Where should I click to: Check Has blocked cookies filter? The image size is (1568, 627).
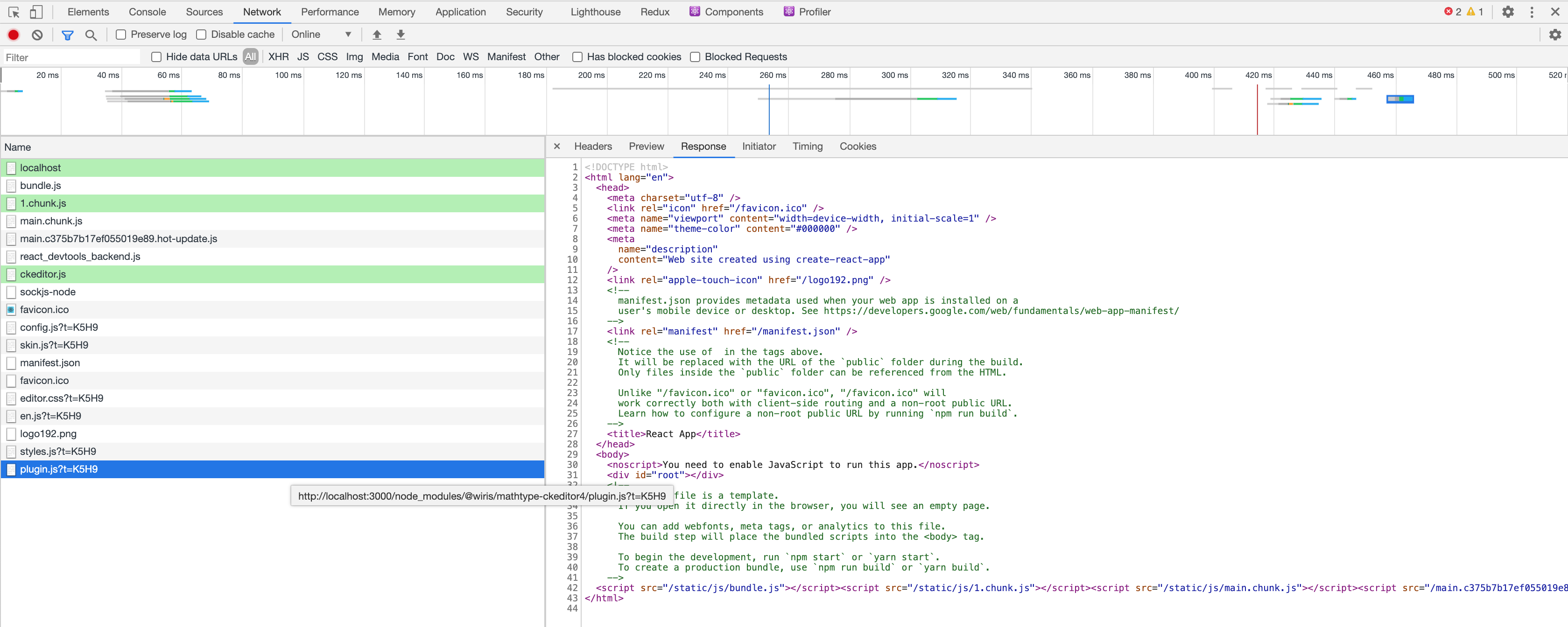[x=577, y=56]
